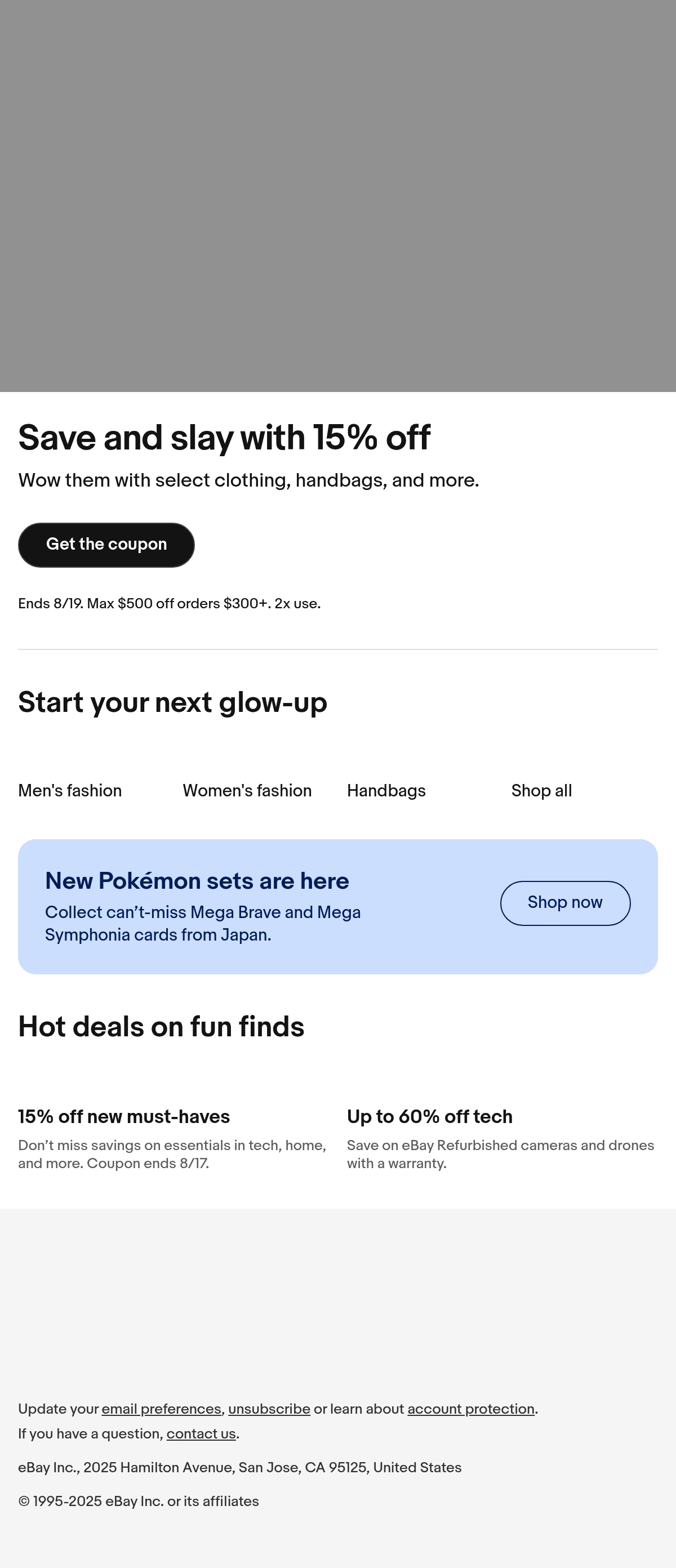
Task: Open the Handbags category
Action: point(386,791)
